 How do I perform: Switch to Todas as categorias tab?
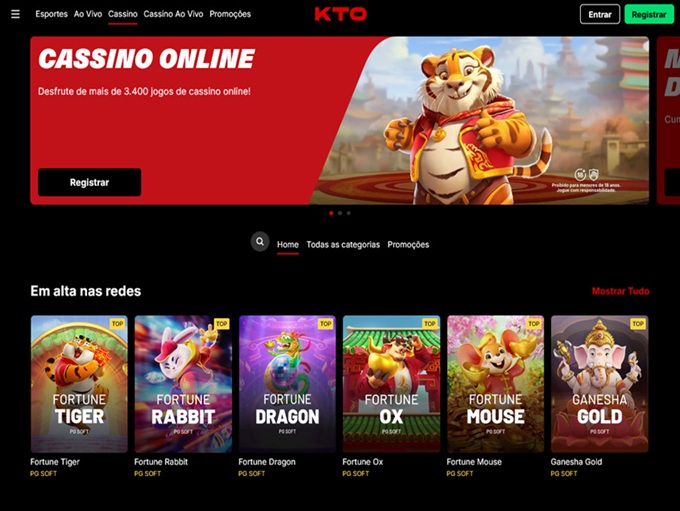343,245
